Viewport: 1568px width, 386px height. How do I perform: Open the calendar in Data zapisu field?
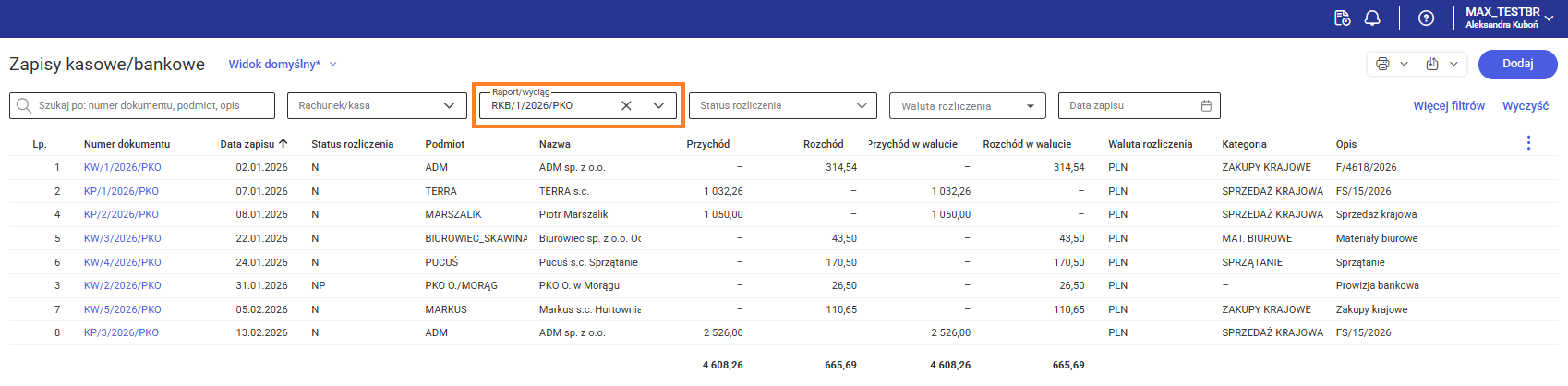click(1206, 106)
